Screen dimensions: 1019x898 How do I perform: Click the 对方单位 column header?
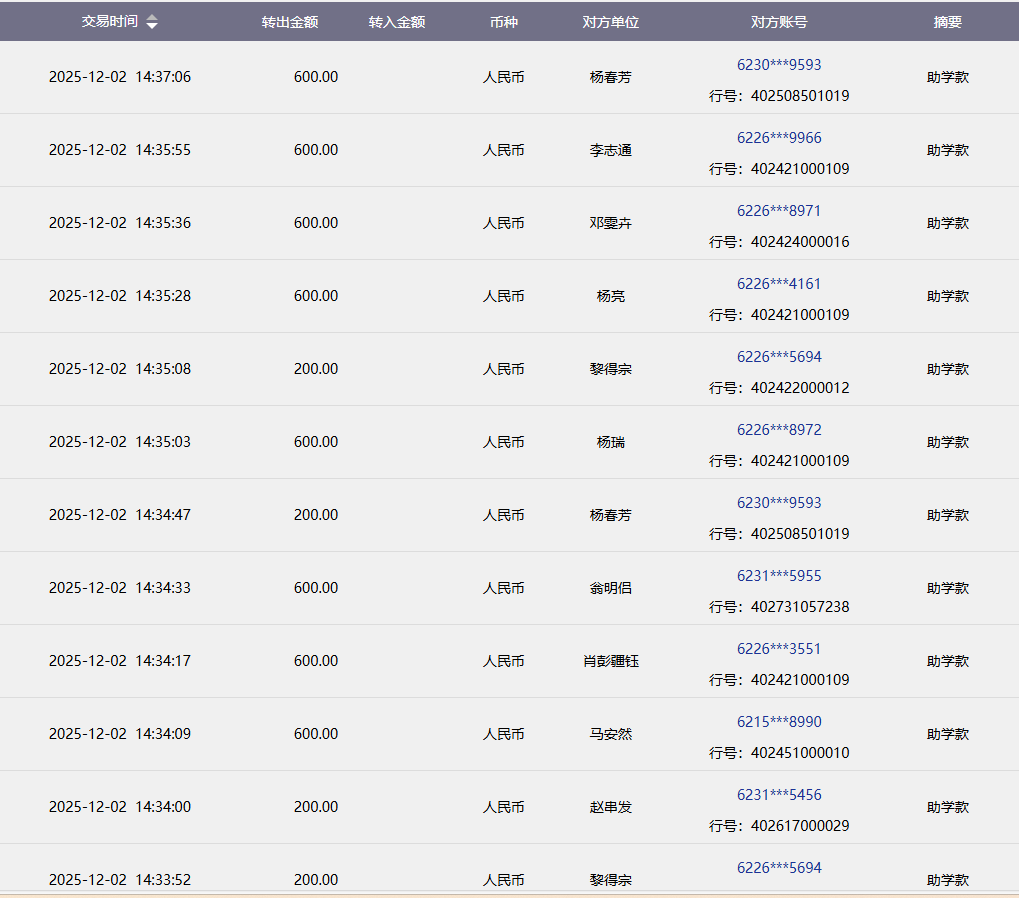click(610, 22)
